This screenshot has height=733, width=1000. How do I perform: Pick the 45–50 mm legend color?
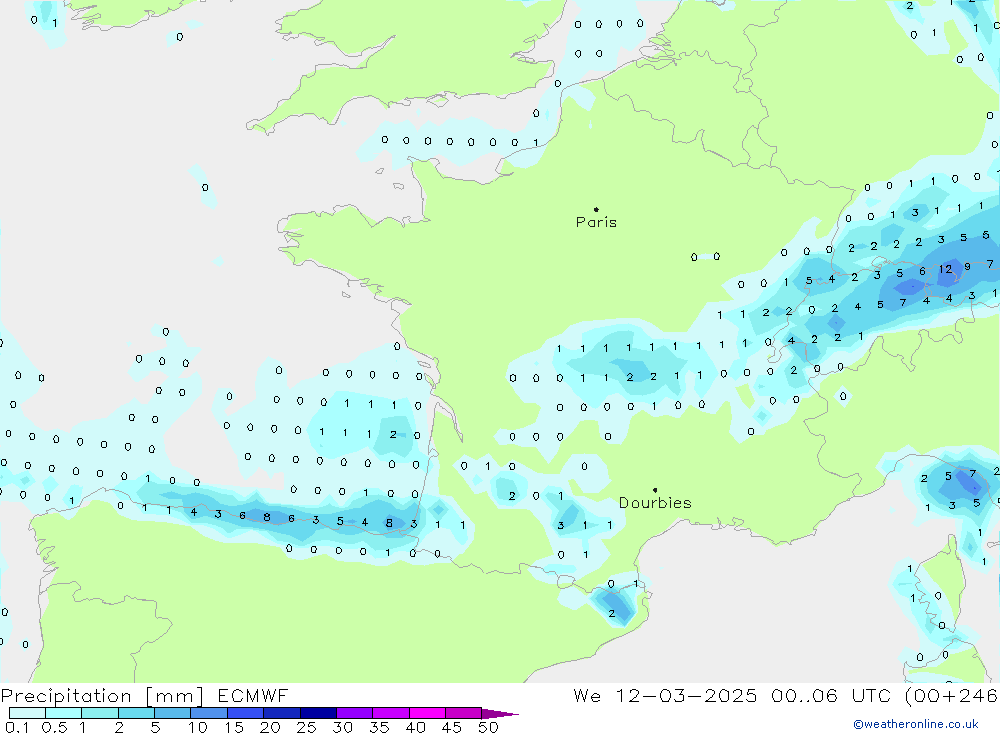pos(464,713)
